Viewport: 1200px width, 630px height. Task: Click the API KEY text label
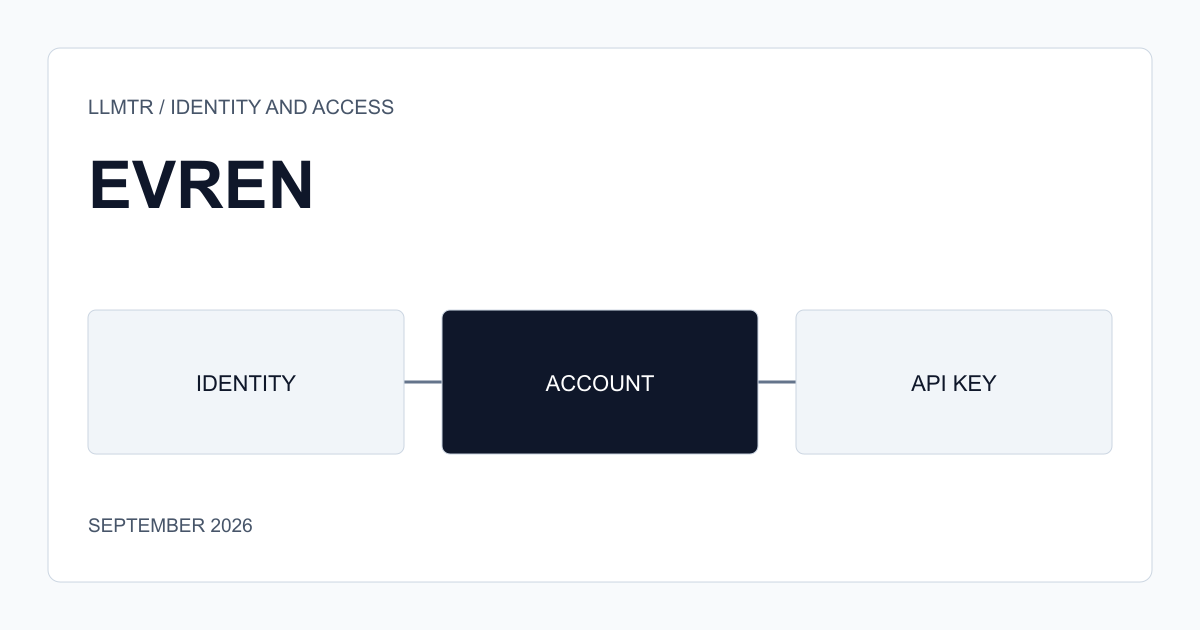point(954,383)
